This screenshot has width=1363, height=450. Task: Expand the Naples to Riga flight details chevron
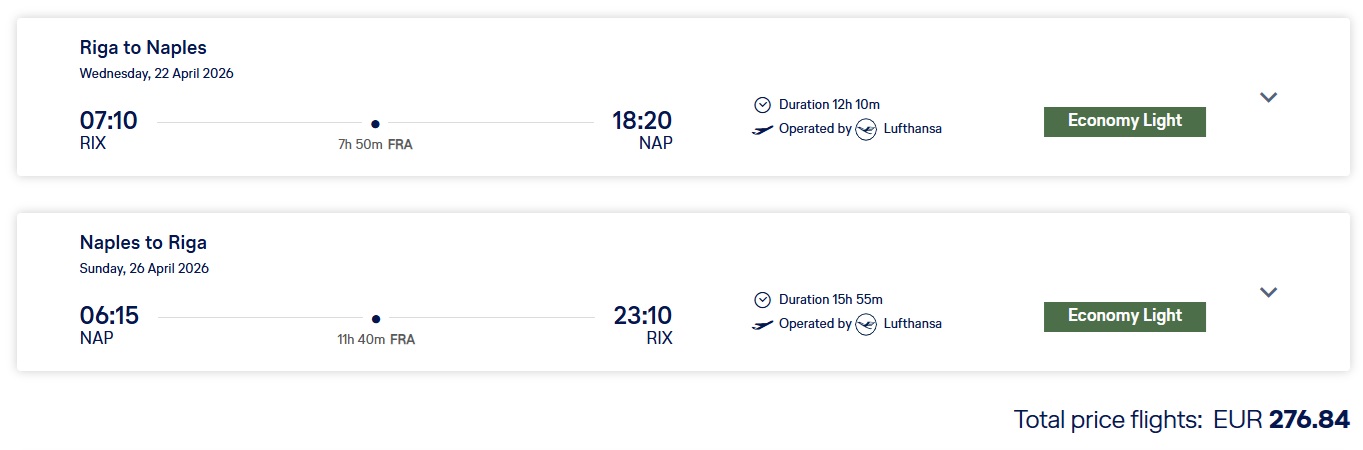(1268, 292)
